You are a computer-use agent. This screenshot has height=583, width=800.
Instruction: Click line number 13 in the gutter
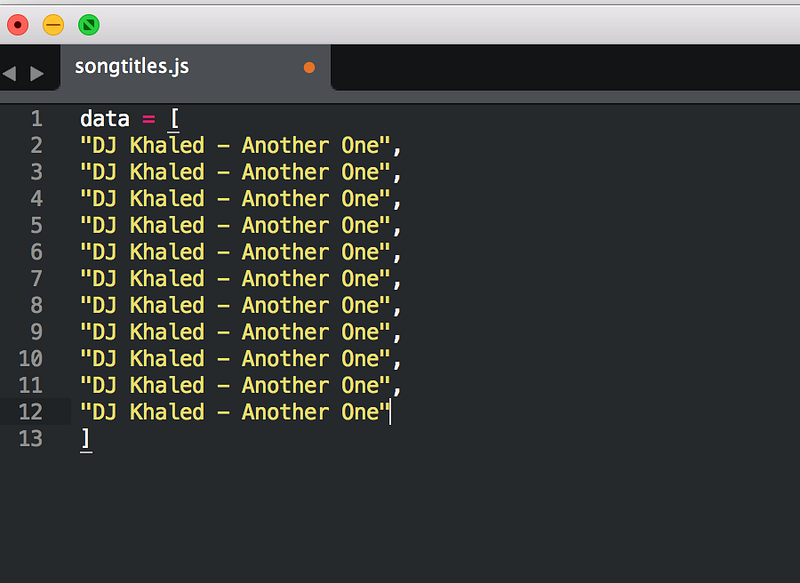(31, 438)
